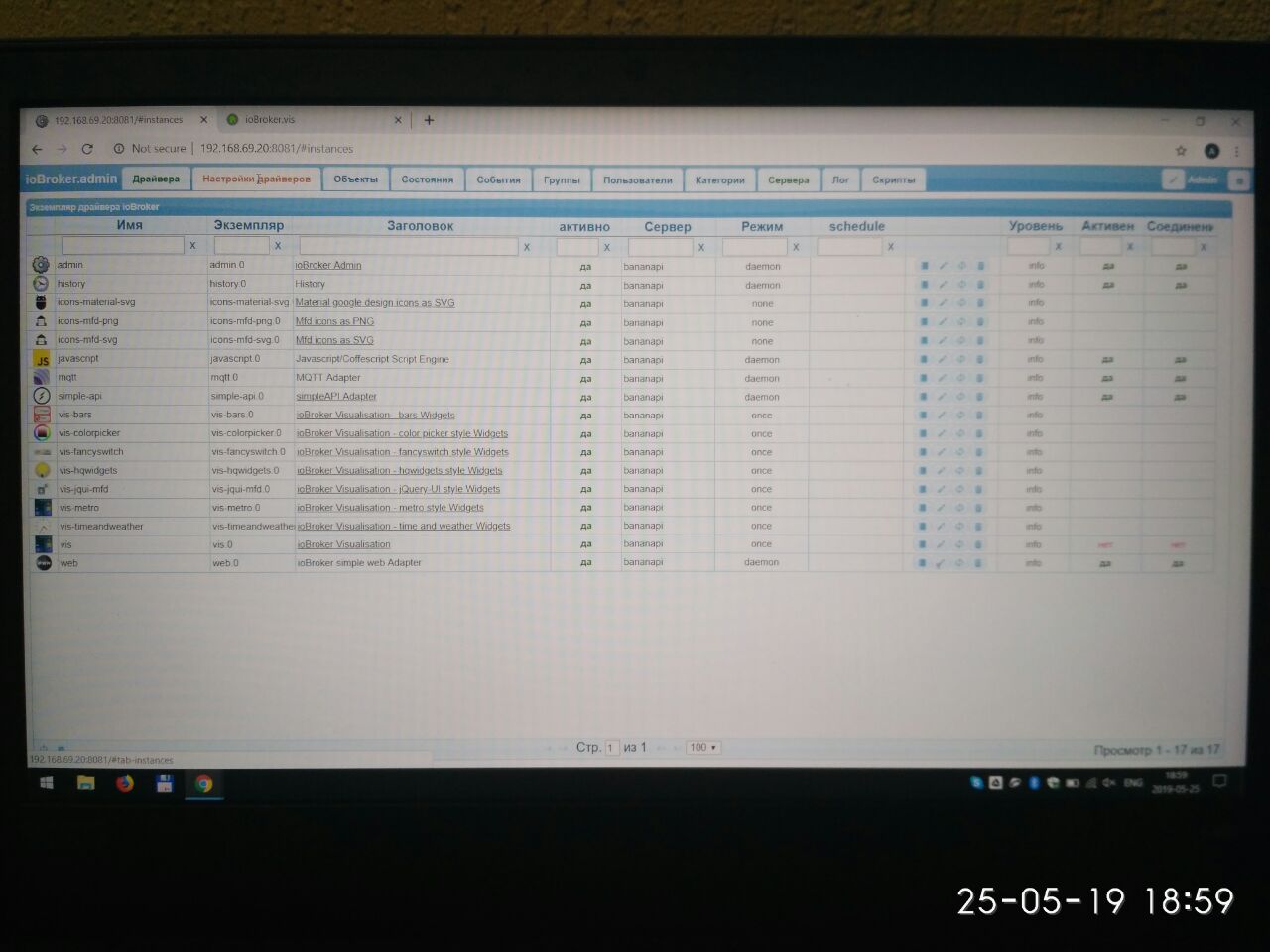This screenshot has width=1270, height=952.
Task: Open new browser tab with plus icon
Action: pyautogui.click(x=429, y=120)
